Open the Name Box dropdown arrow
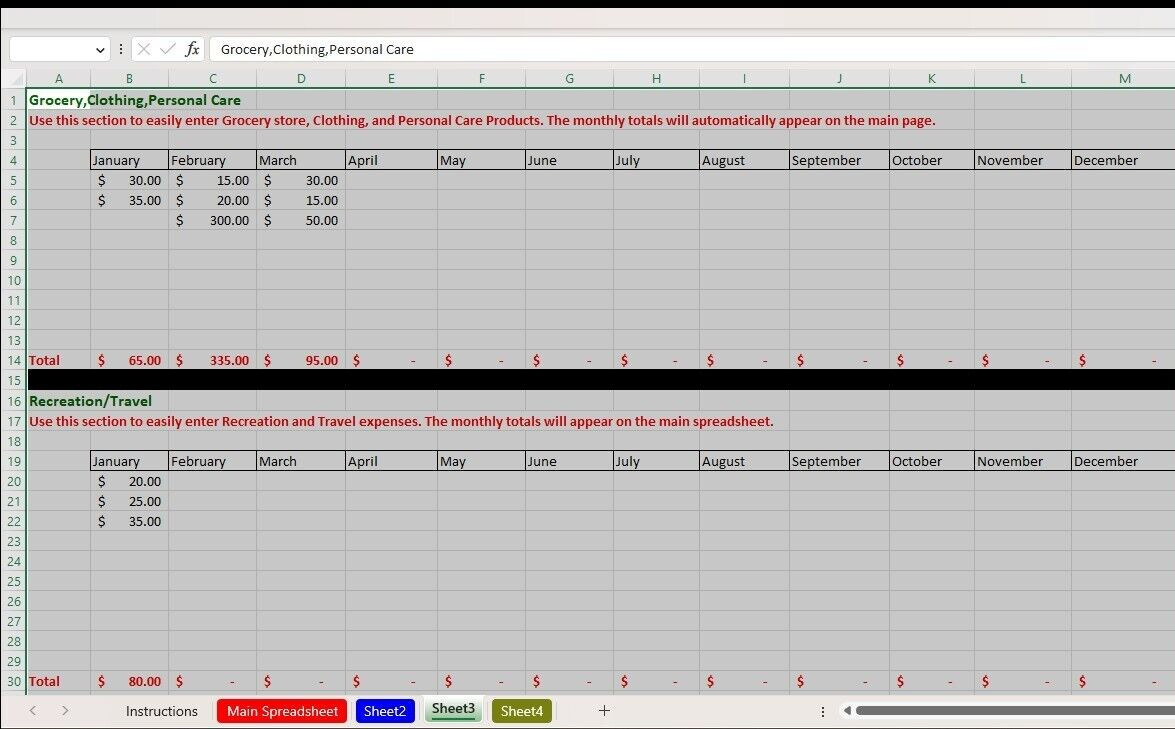 point(100,50)
